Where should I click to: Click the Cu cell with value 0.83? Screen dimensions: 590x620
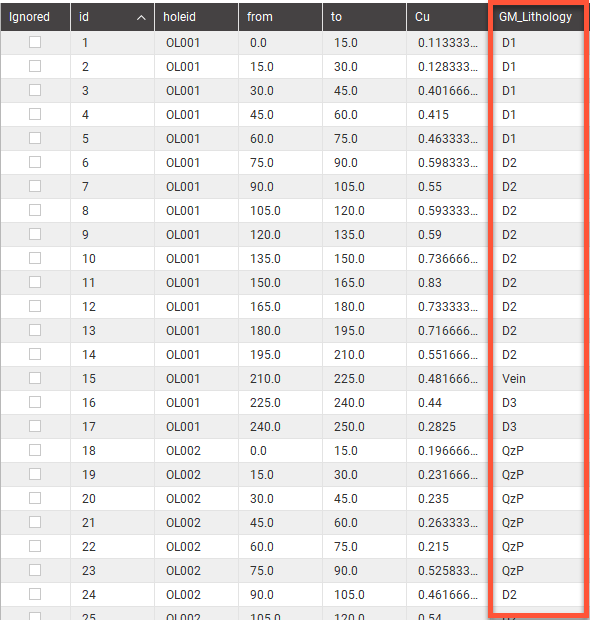coord(448,283)
